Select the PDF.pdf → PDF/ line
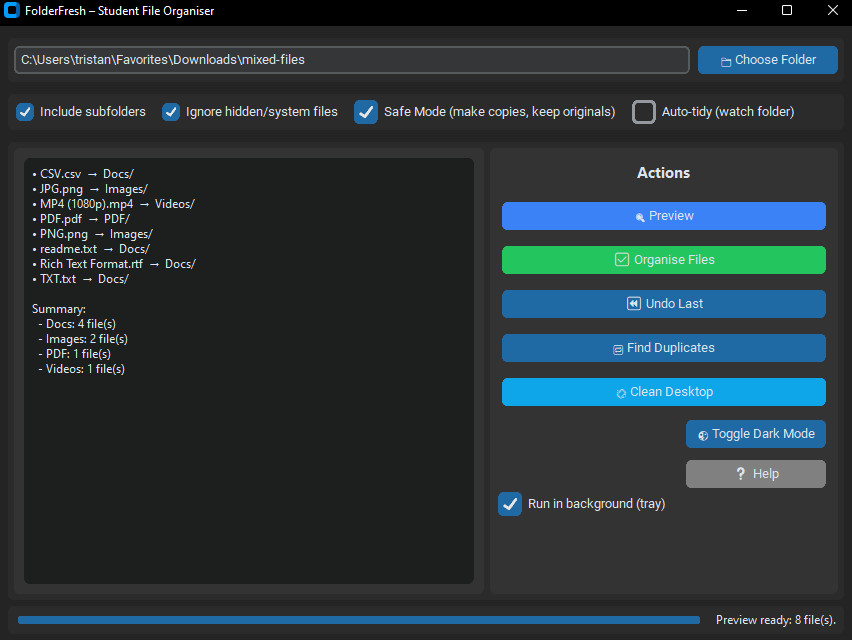The height and width of the screenshot is (640, 852). pos(81,219)
